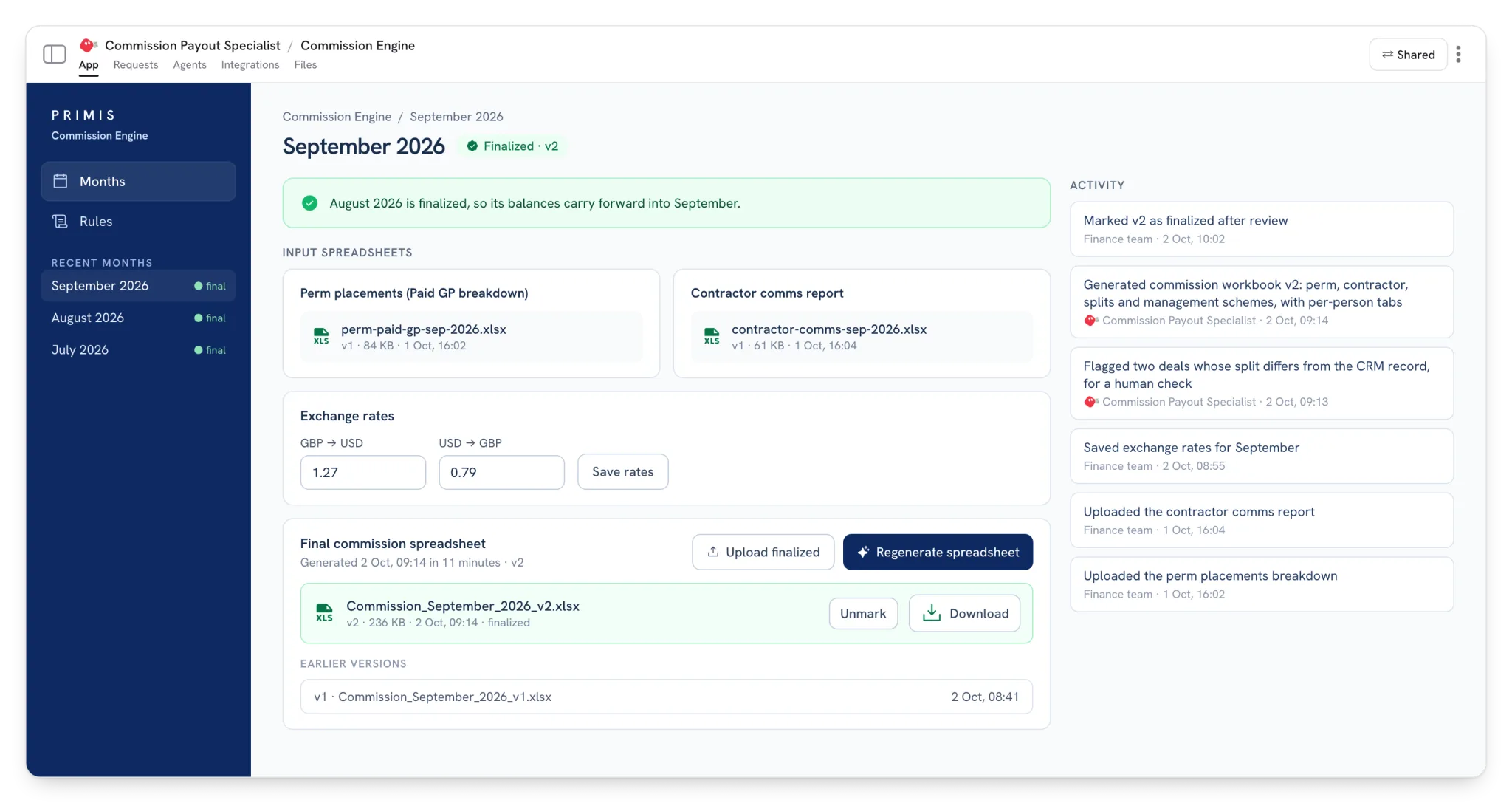Screen dimensions: 1512x803
Task: Toggle the sidebar panel icon
Action: click(x=55, y=54)
